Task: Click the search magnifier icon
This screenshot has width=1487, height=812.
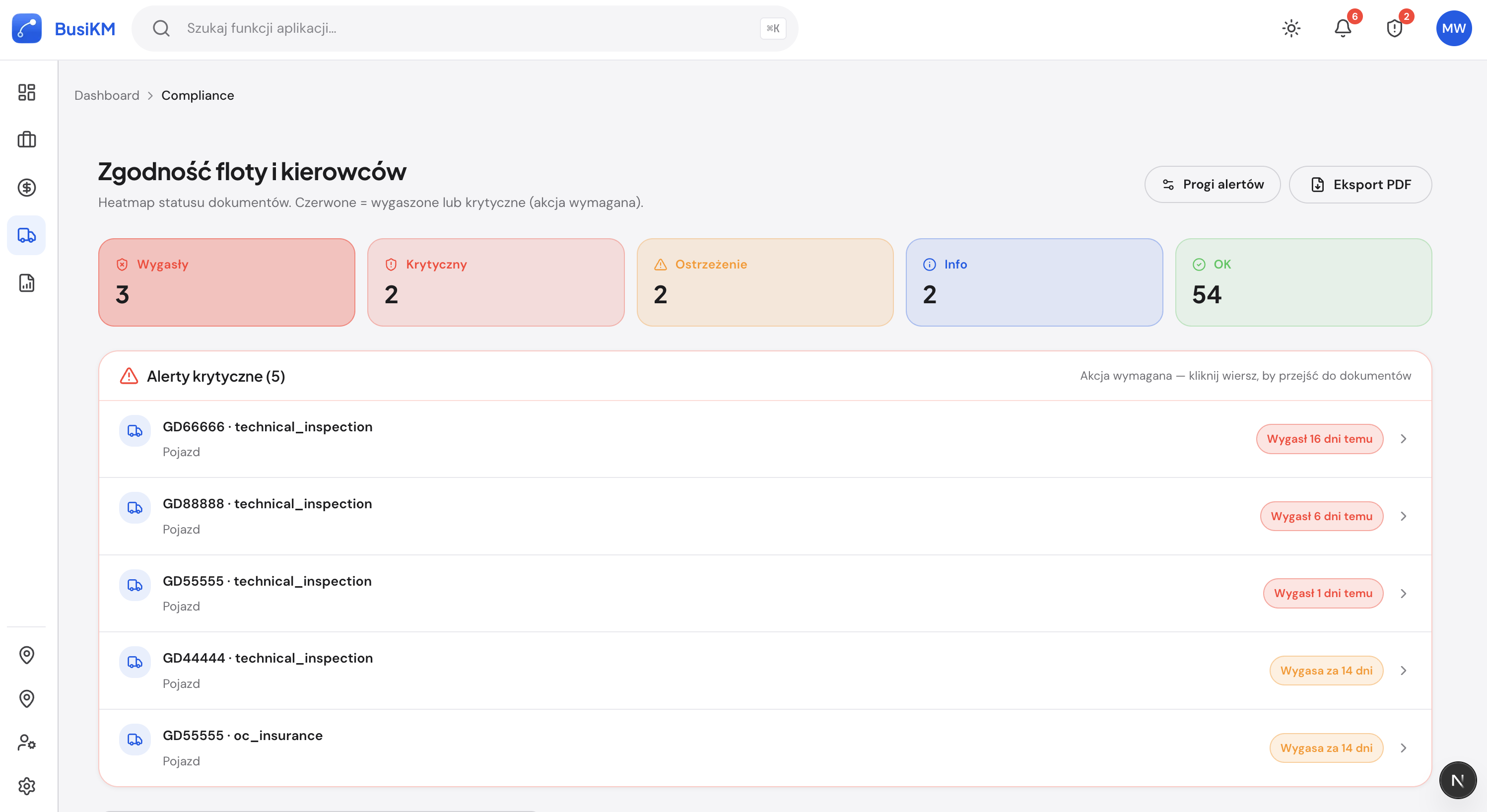Action: tap(161, 28)
